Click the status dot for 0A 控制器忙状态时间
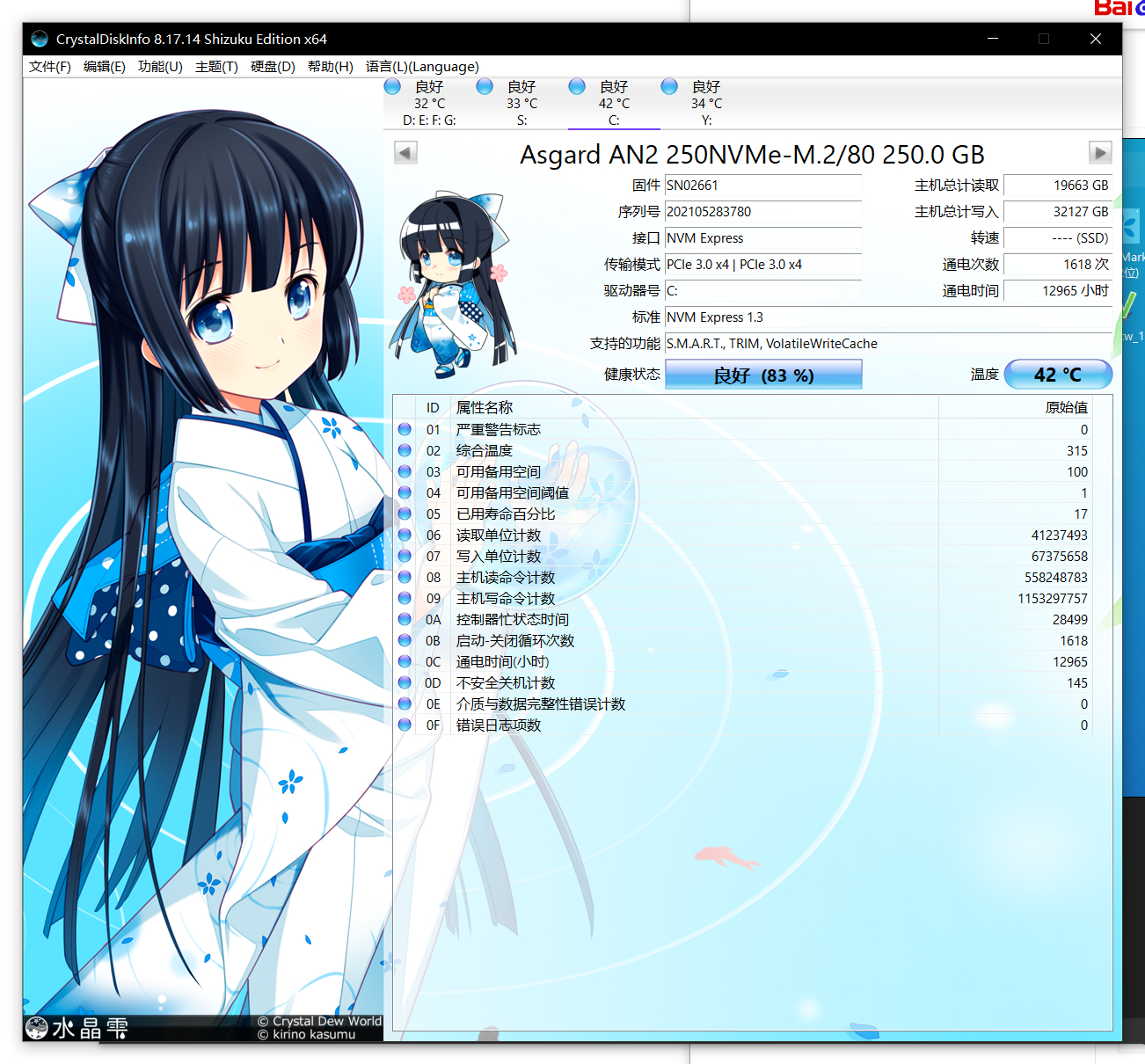 coord(405,619)
